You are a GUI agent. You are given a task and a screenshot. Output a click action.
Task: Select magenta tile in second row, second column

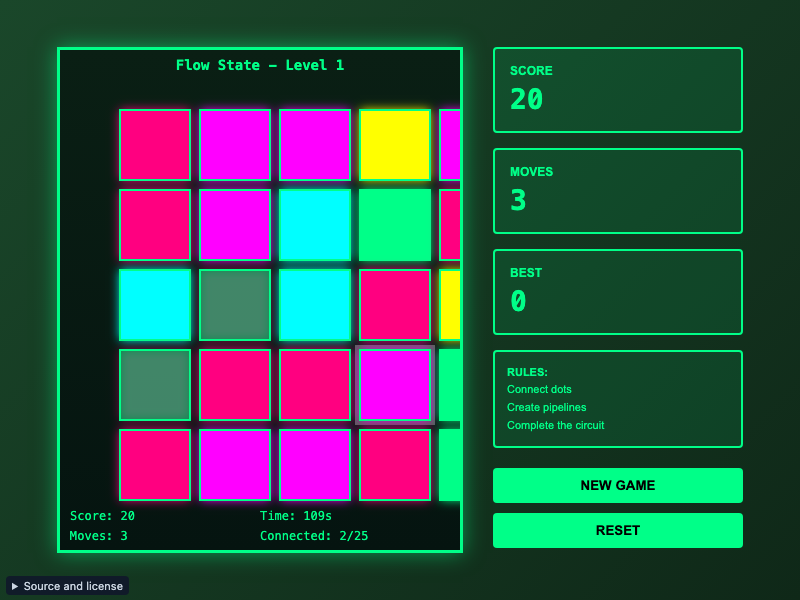coord(235,225)
